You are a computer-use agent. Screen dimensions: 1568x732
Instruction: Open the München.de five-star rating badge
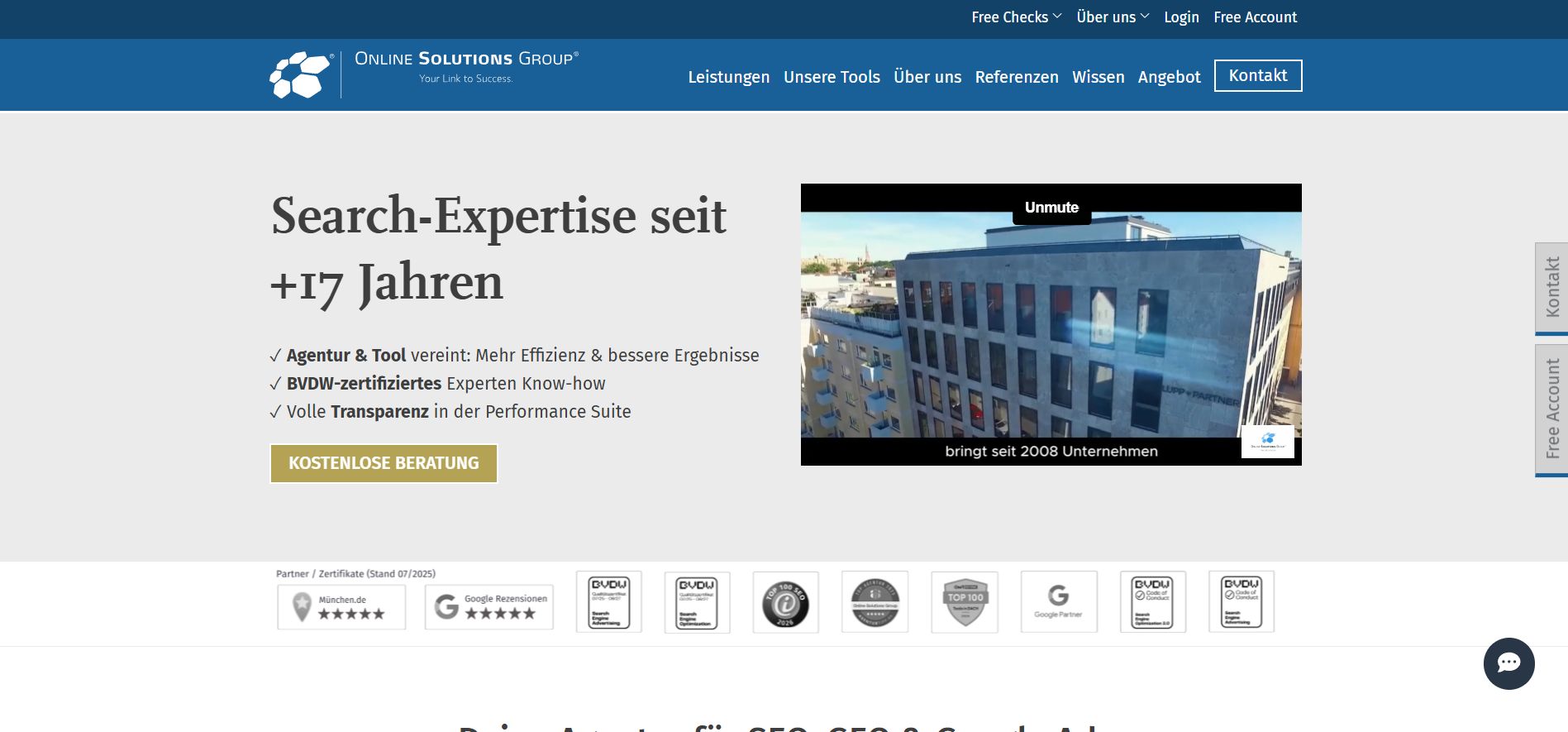click(341, 607)
